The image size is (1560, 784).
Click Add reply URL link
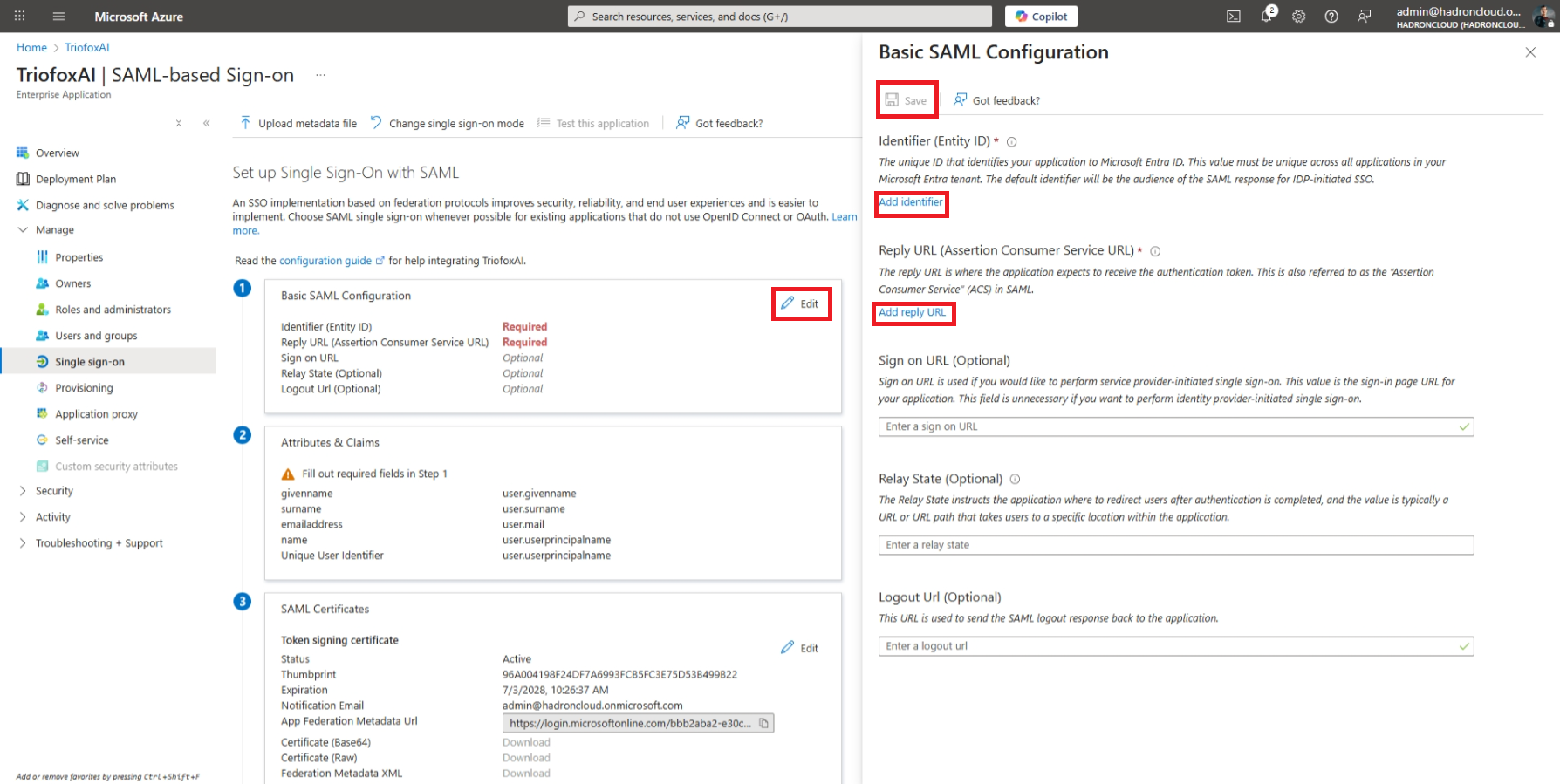pos(912,312)
